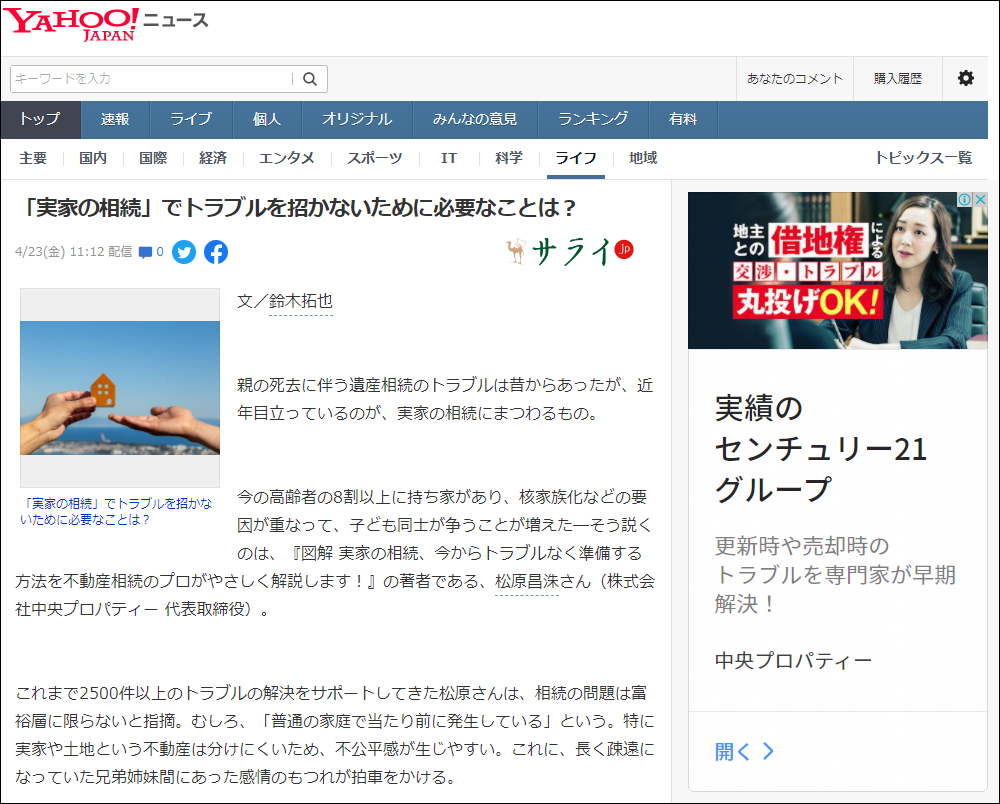Click the author name 鈴木拓也
This screenshot has width=1000, height=804.
pos(300,301)
